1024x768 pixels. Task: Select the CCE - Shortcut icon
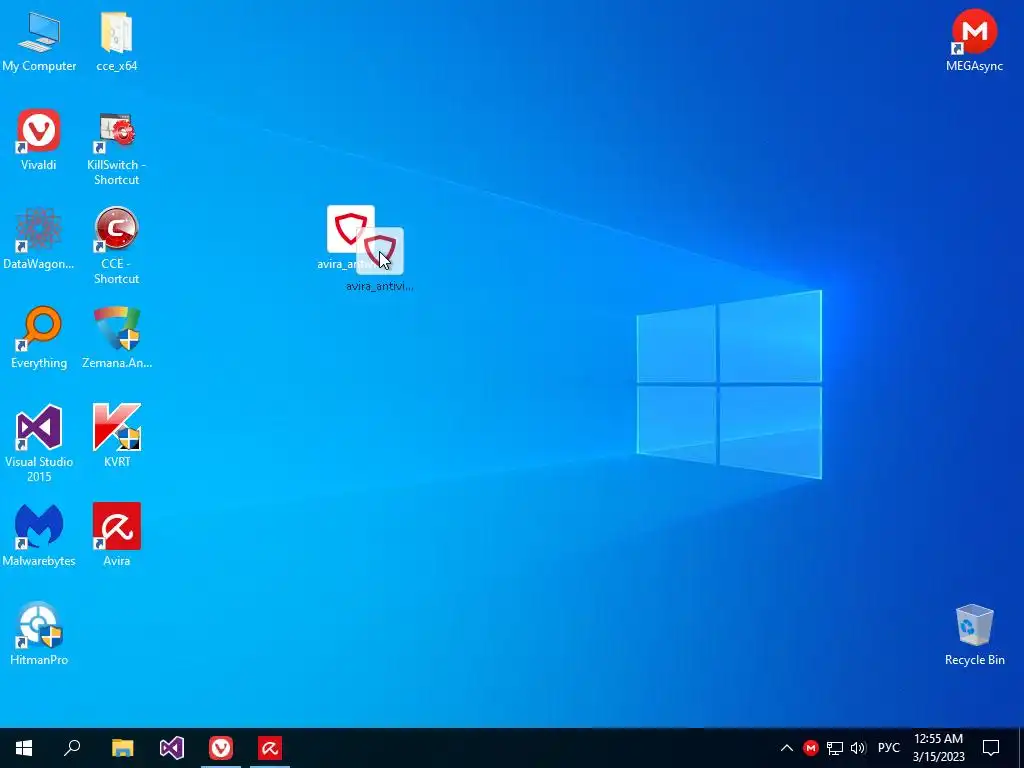pos(116,246)
